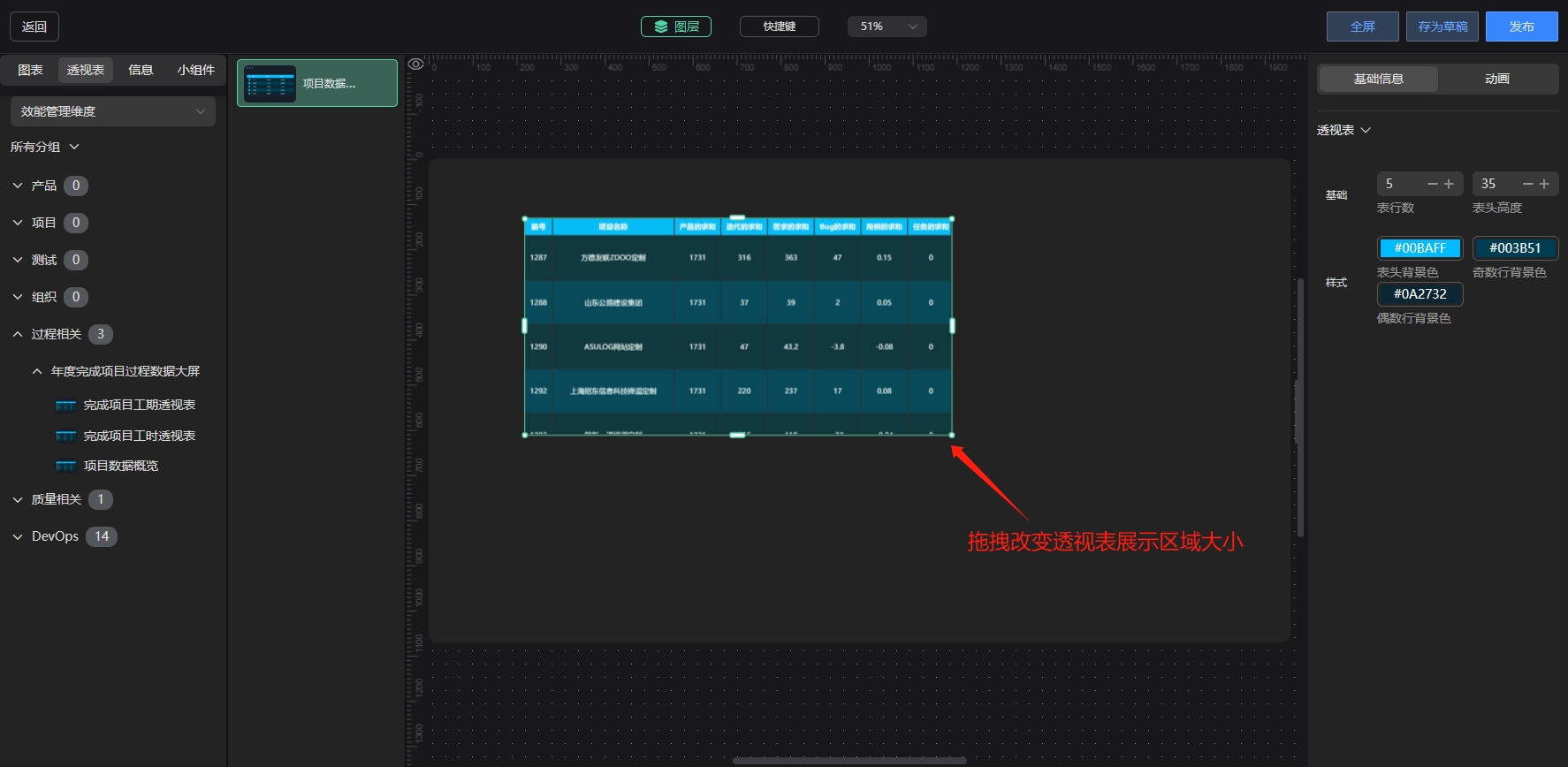Screen dimensions: 1568x767
Task: Click the 完成项目工时透视表 table icon
Action: pyautogui.click(x=66, y=436)
